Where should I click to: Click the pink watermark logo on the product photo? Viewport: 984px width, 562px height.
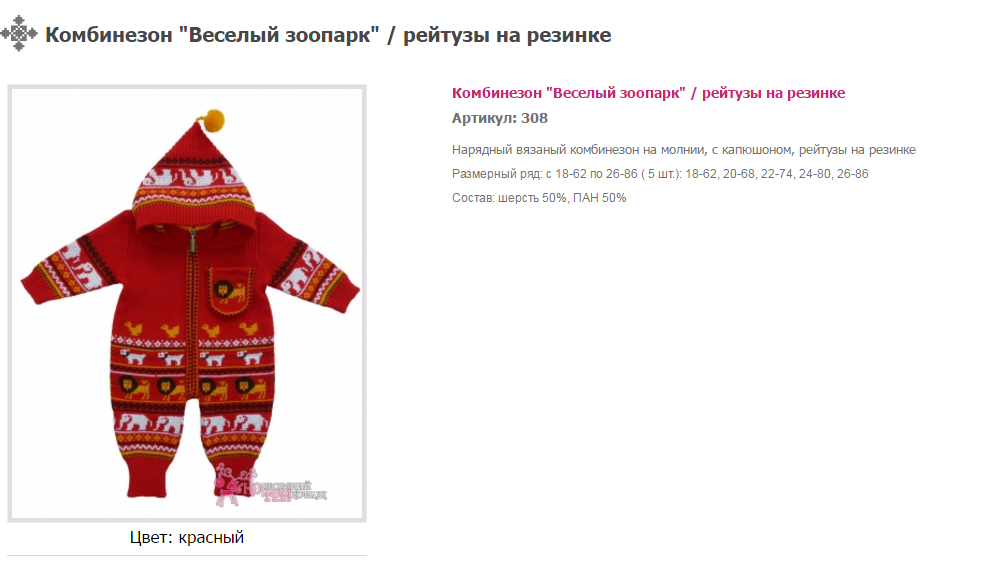(270, 485)
